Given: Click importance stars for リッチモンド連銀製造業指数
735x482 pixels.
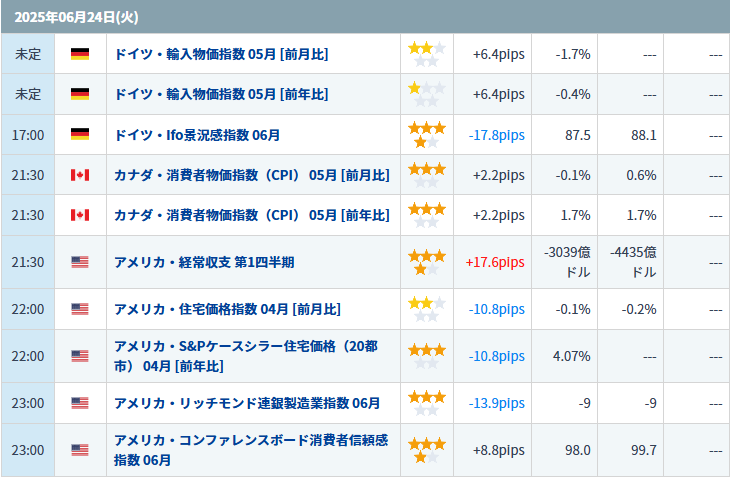Looking at the screenshot, I should coord(426,403).
